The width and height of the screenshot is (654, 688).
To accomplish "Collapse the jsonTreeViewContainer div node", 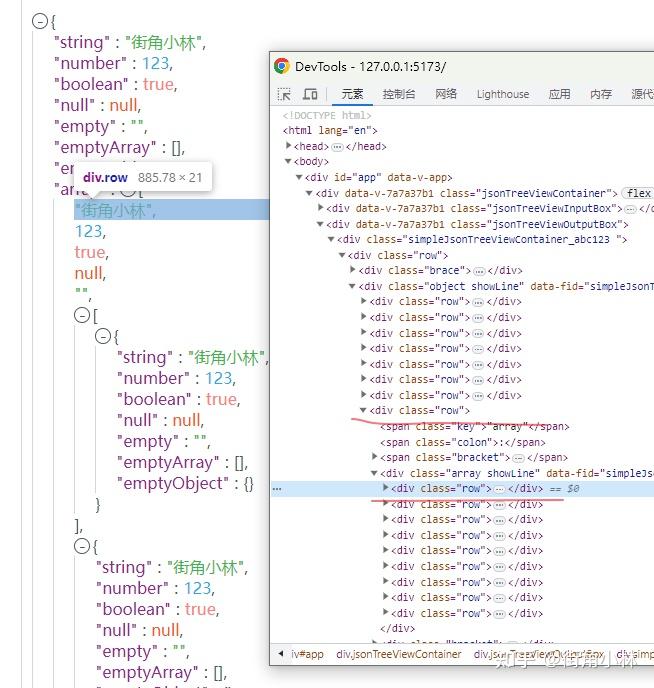I will tap(310, 193).
